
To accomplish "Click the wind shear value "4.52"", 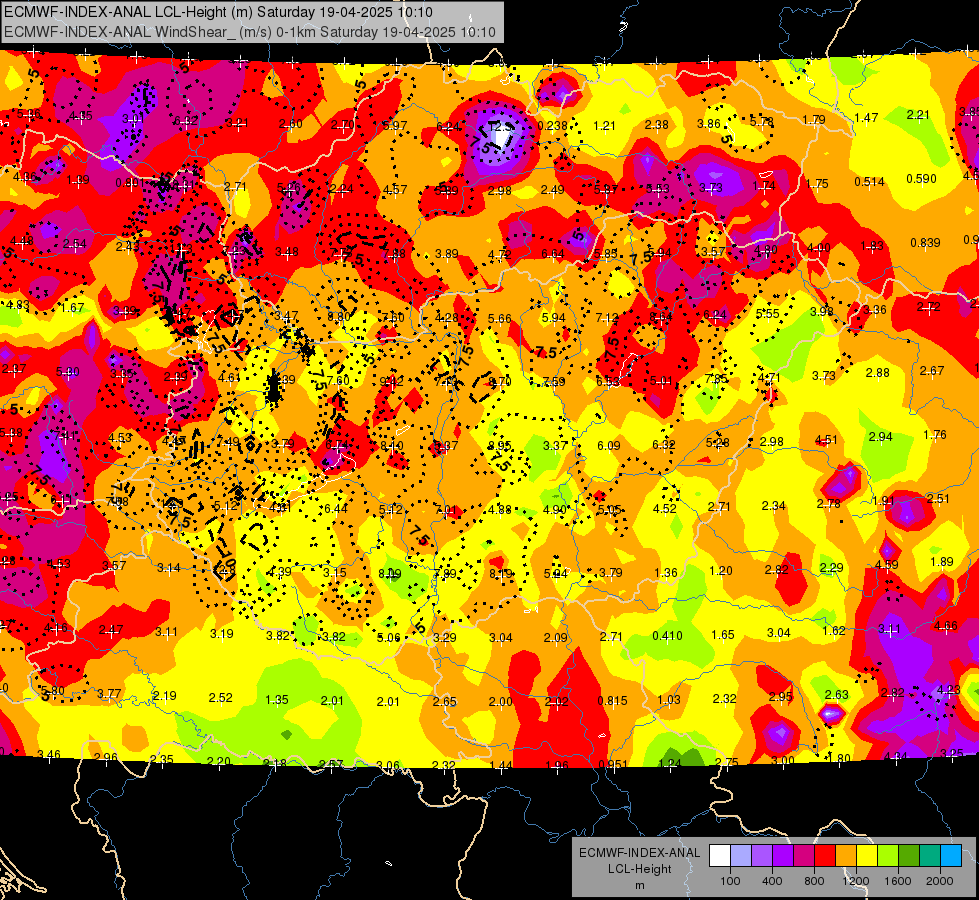I will point(664,508).
